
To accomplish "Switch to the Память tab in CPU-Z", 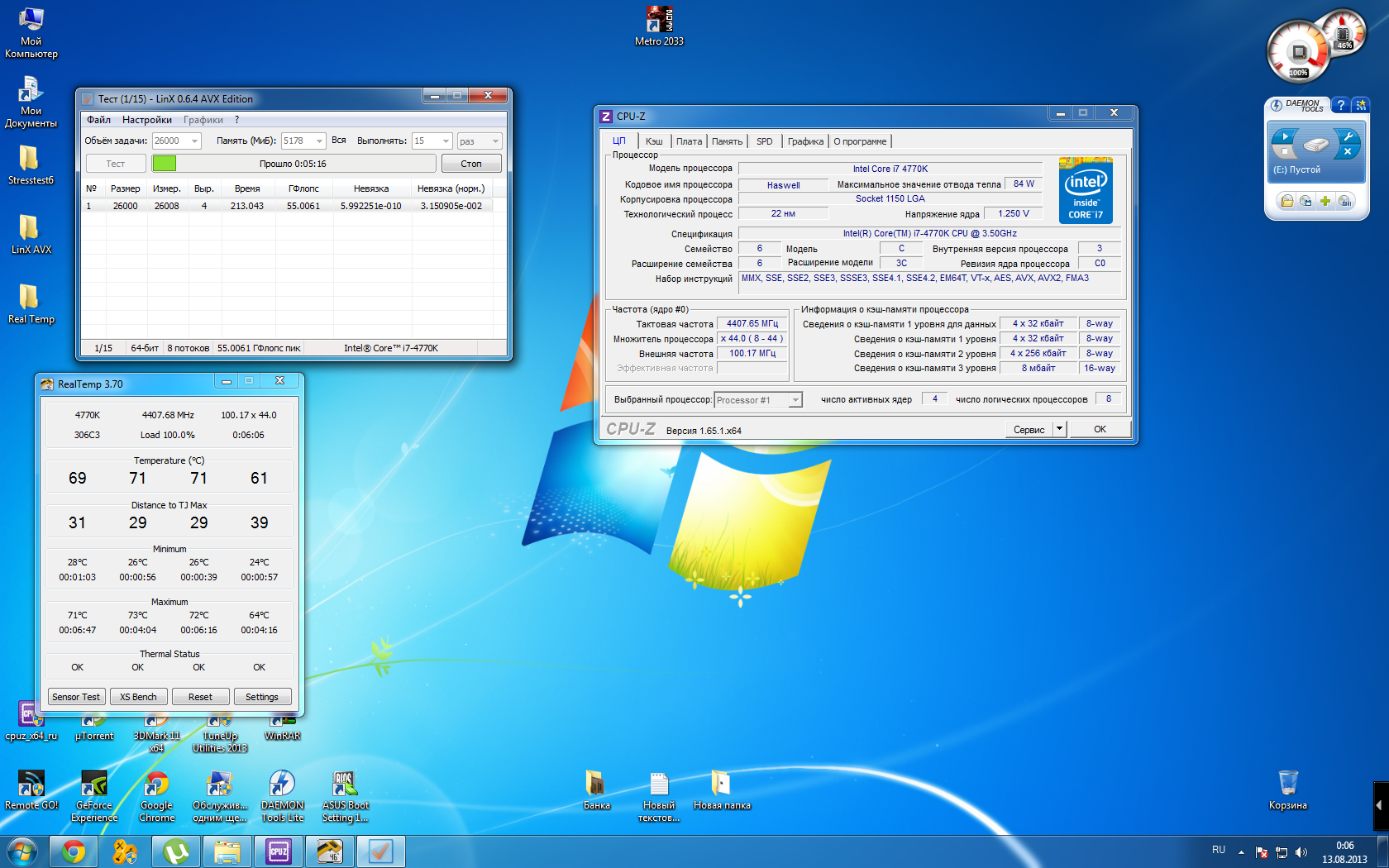I will tap(727, 141).
